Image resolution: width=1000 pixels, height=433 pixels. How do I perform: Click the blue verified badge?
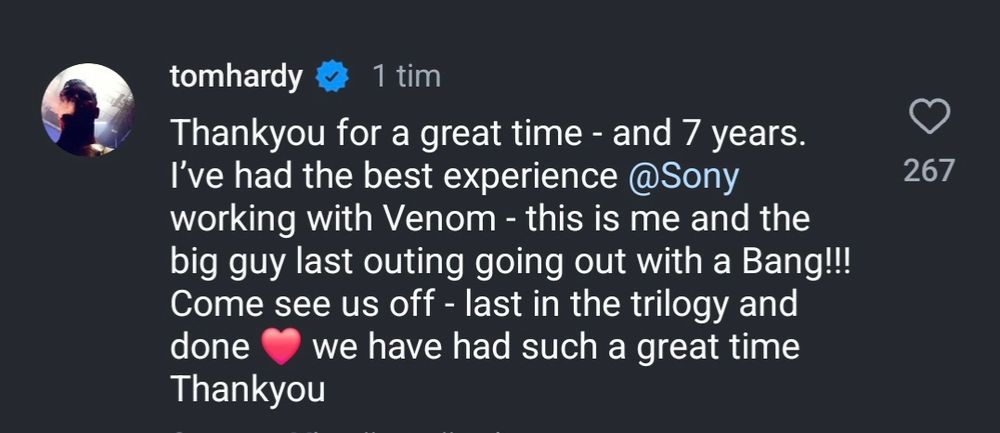click(x=332, y=76)
